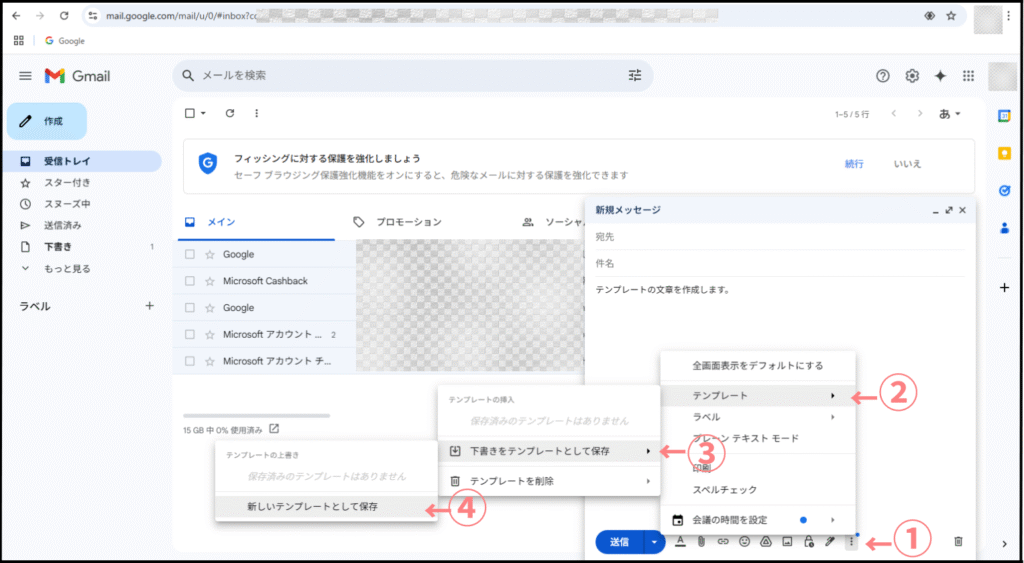Open Google Calendar side panel

point(1004,116)
